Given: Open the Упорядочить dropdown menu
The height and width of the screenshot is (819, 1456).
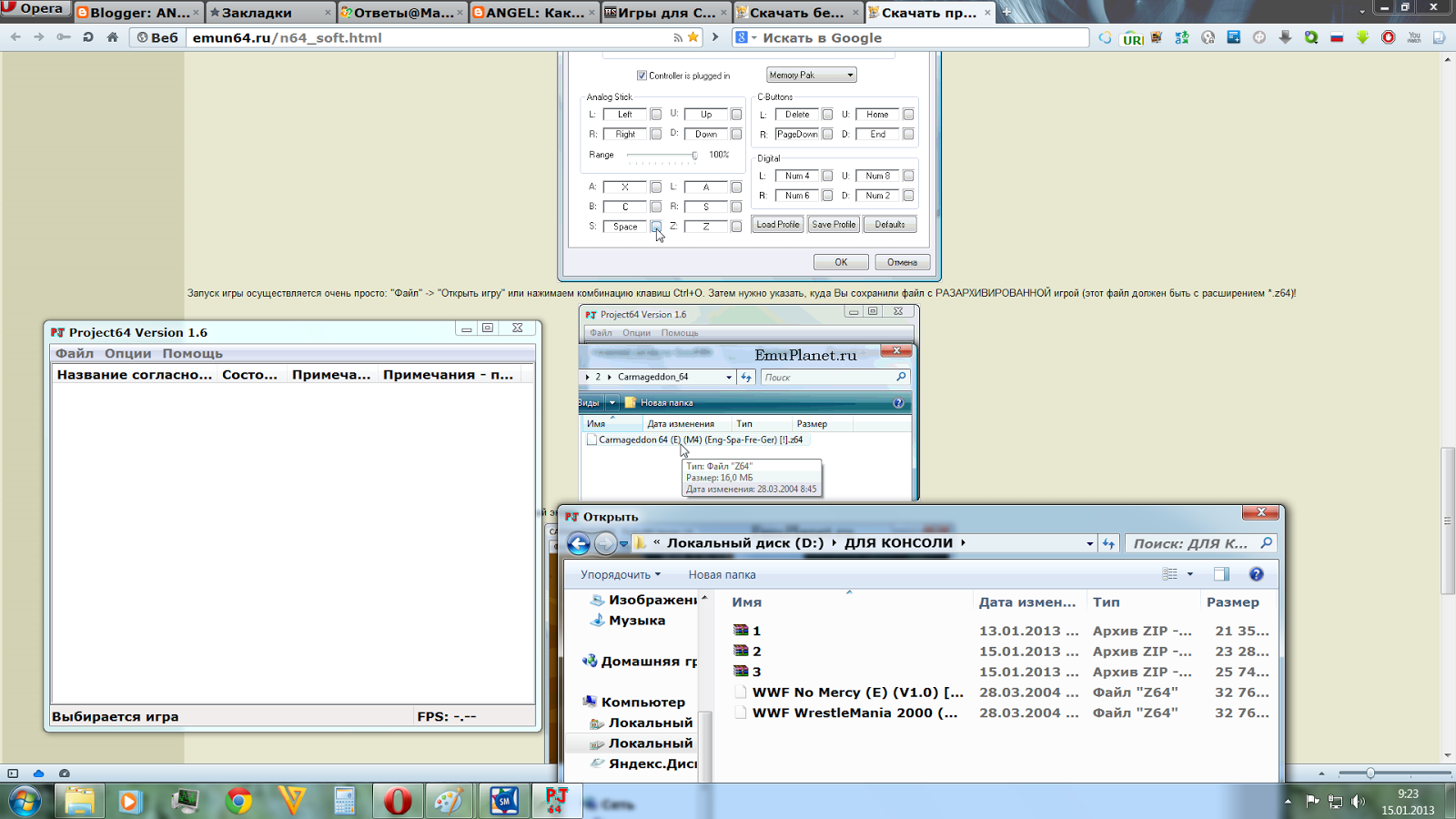Looking at the screenshot, I should [621, 574].
